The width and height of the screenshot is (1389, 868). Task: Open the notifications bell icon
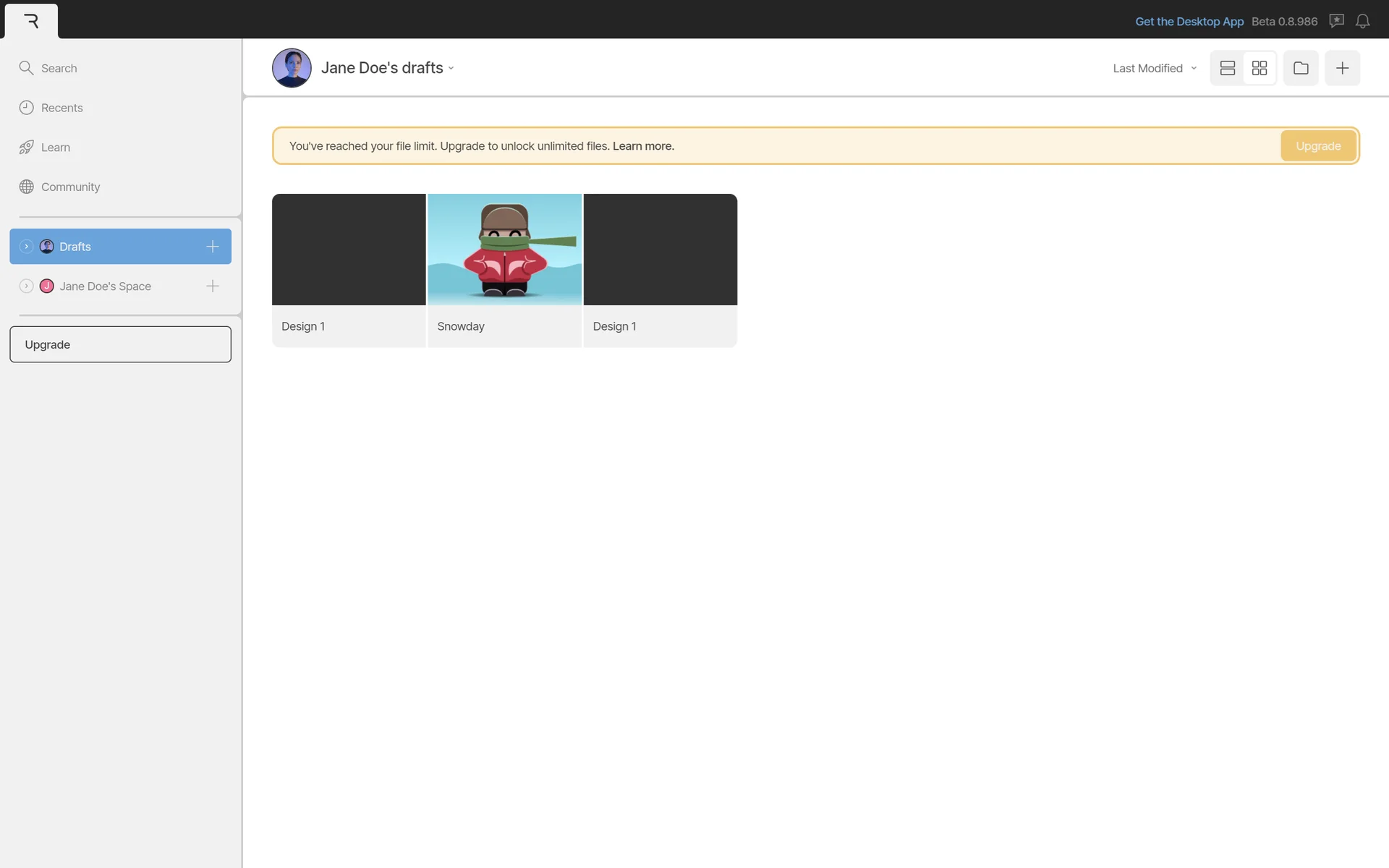(x=1362, y=21)
